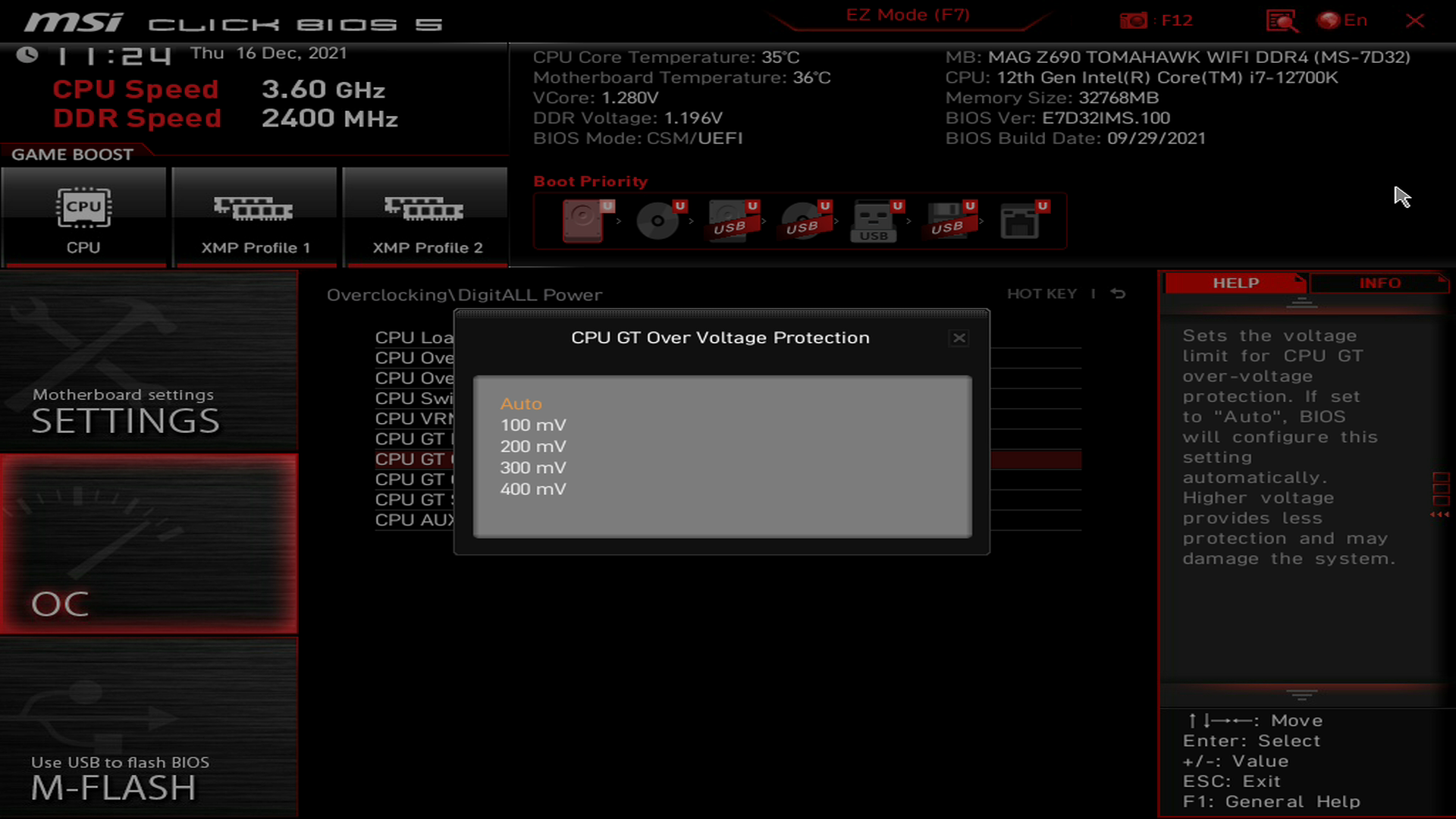Select the USB floppy boot device icon
The image size is (1456, 819).
[x=950, y=221]
